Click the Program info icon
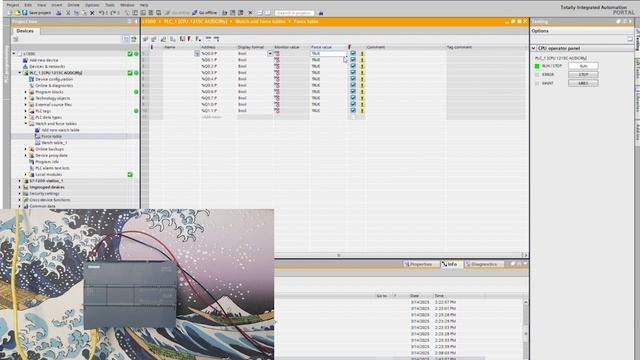The height and width of the screenshot is (360, 640). pyautogui.click(x=31, y=162)
